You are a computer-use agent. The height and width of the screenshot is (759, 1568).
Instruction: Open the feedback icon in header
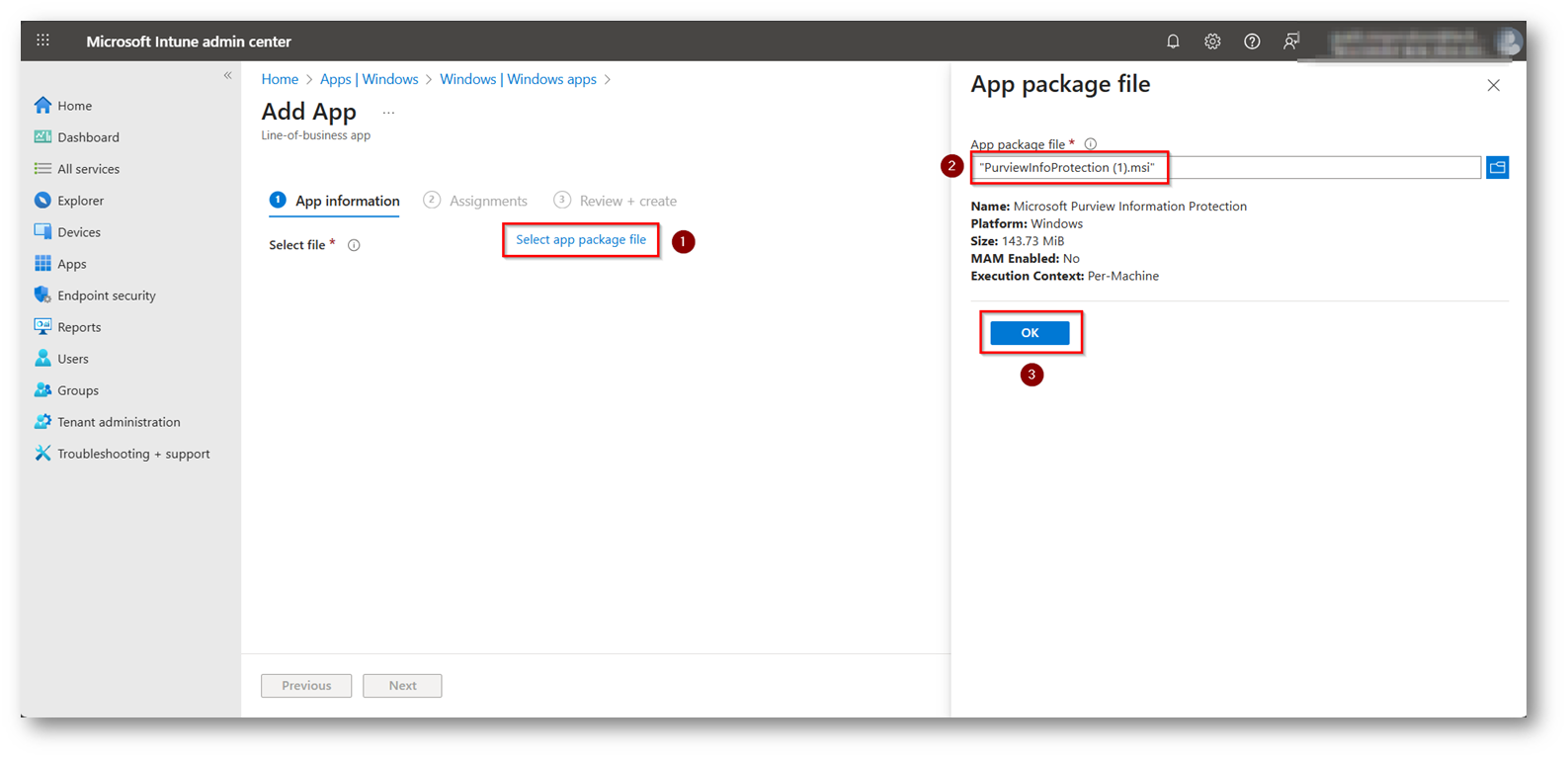(x=1291, y=42)
